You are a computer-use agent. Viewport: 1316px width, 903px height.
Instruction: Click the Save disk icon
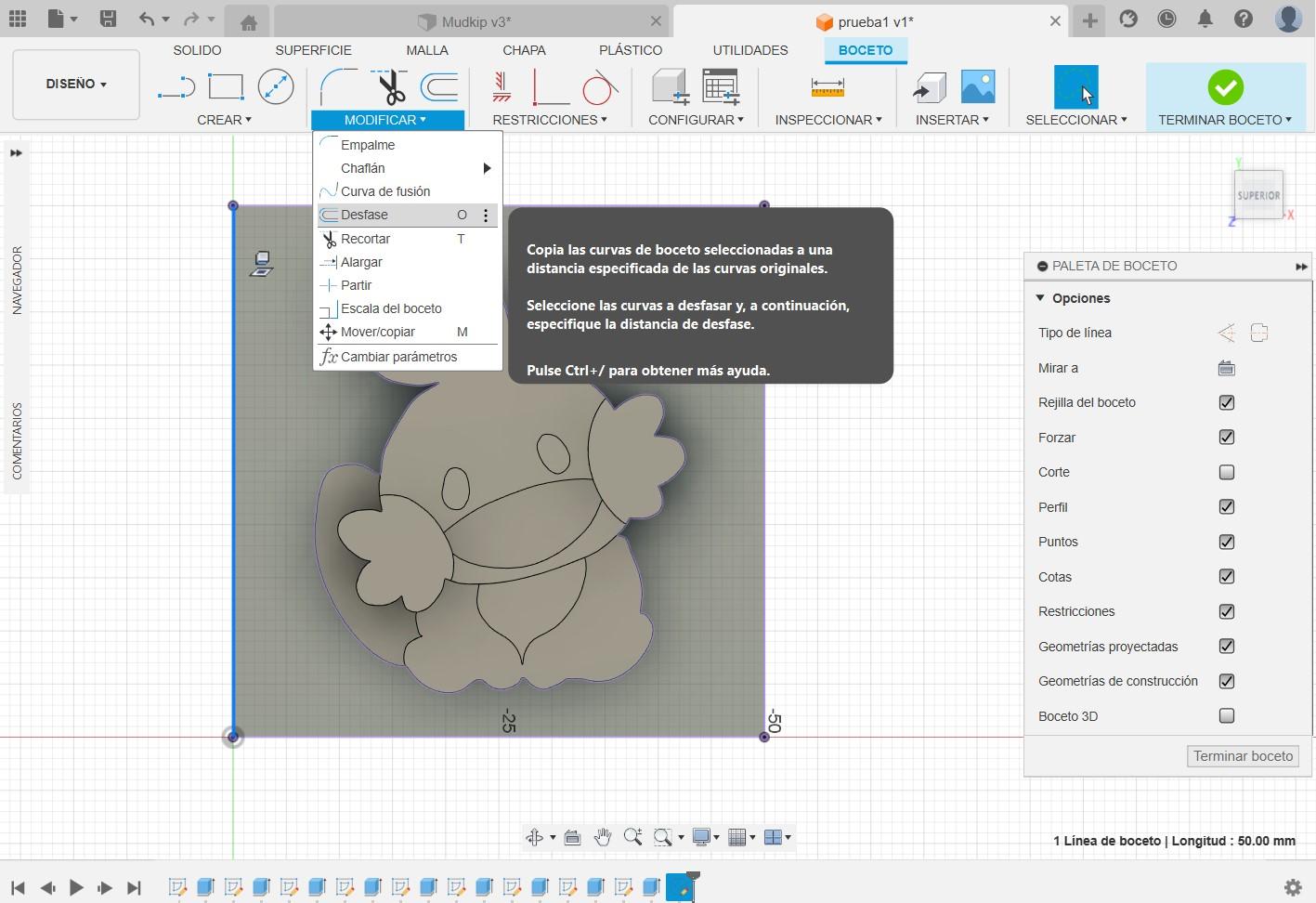click(x=108, y=20)
